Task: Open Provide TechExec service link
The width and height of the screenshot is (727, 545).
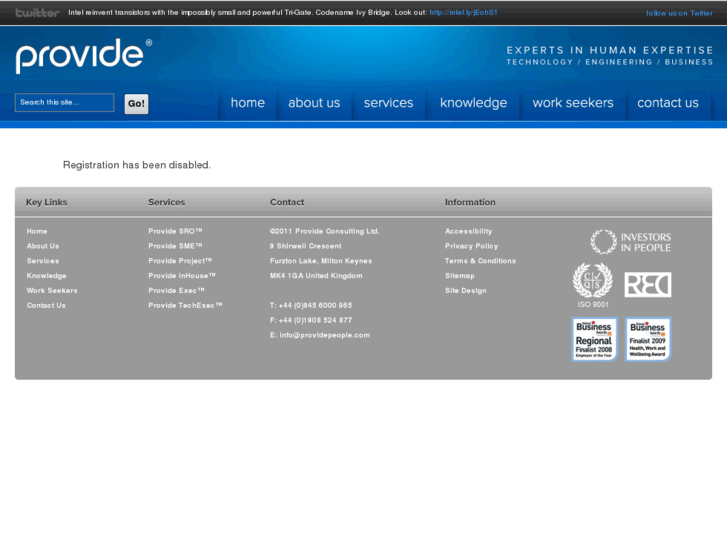Action: 185,305
